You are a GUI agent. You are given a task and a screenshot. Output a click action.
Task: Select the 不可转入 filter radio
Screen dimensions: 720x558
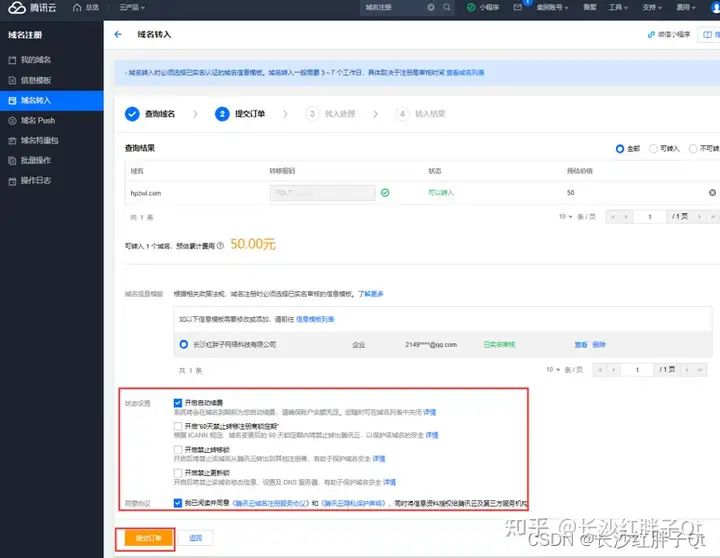693,149
